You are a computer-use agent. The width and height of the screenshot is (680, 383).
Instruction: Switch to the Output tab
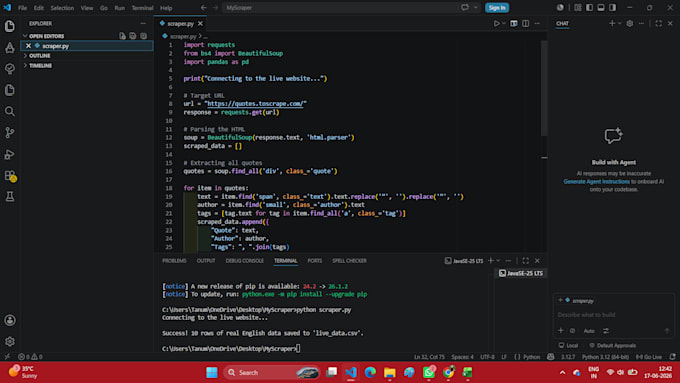click(206, 261)
